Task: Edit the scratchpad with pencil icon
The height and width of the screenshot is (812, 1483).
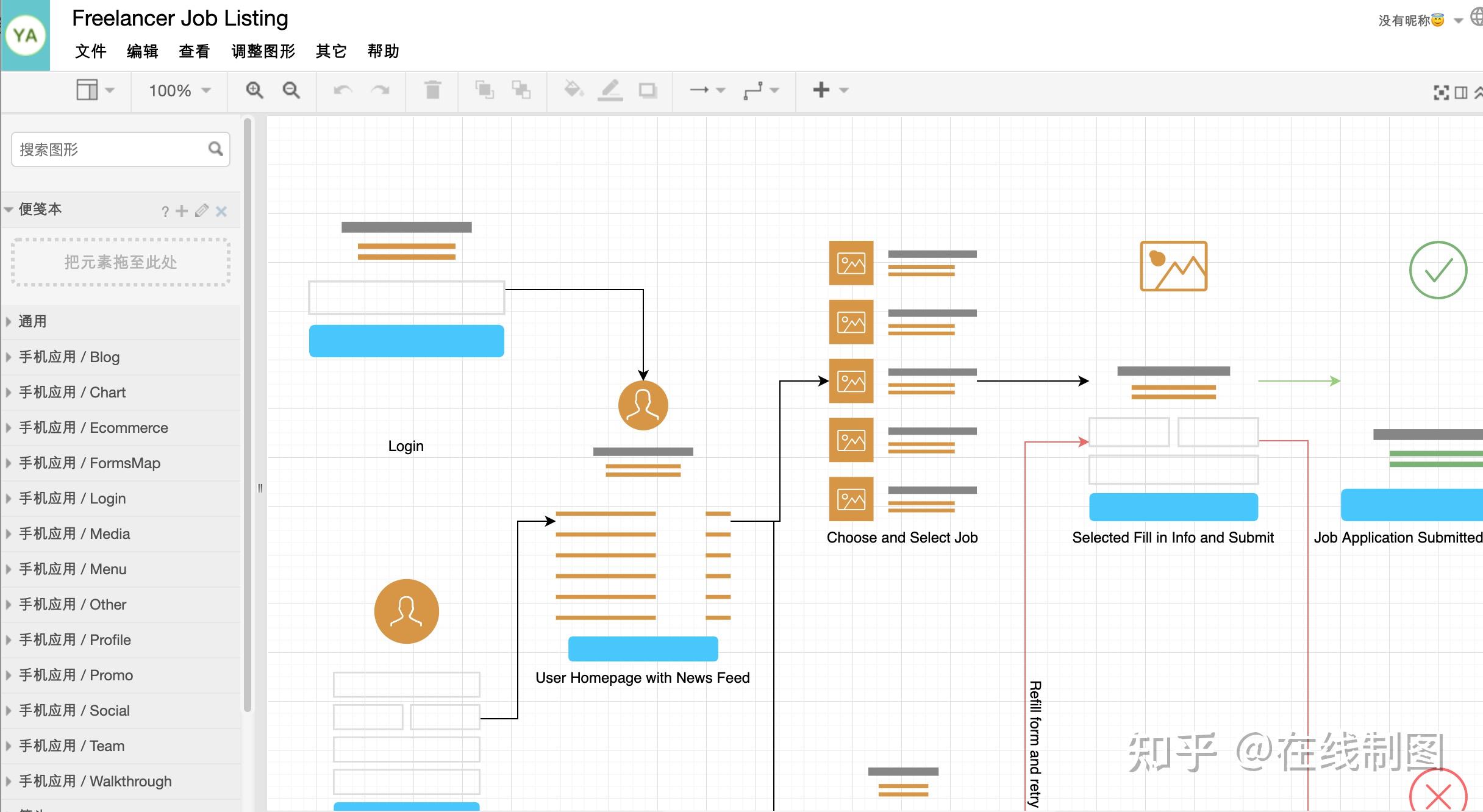Action: (x=202, y=211)
